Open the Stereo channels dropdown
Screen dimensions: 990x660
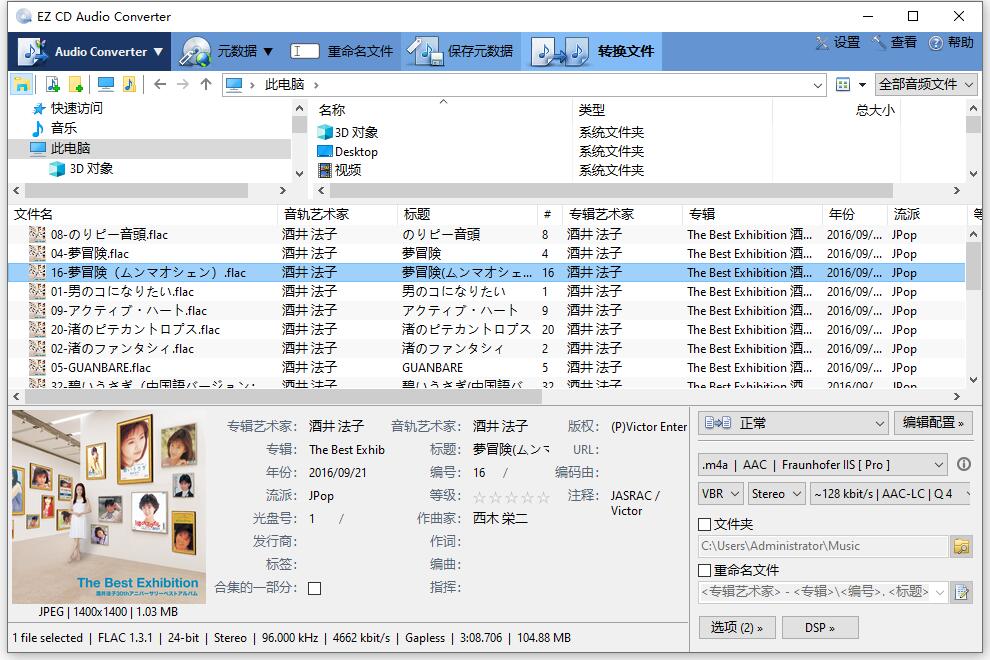click(777, 493)
